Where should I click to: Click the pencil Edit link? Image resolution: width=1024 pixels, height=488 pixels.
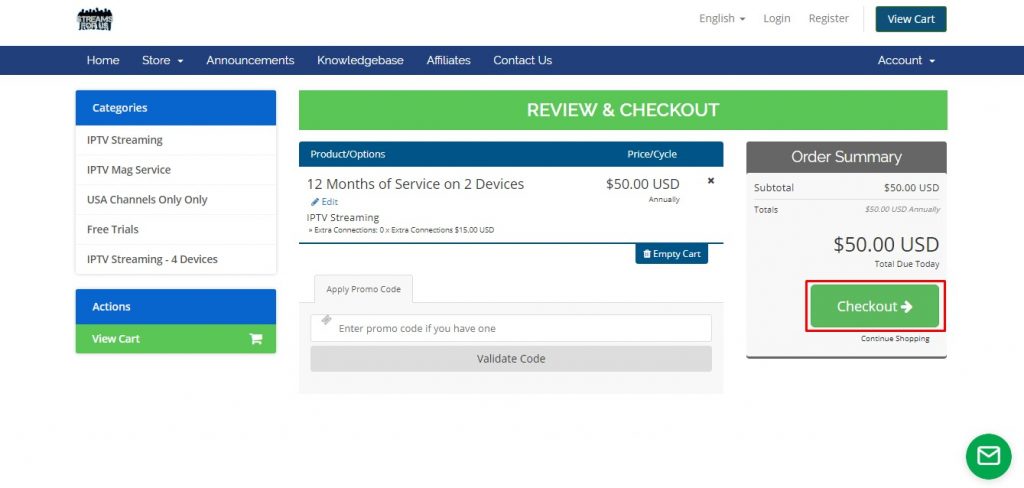324,202
